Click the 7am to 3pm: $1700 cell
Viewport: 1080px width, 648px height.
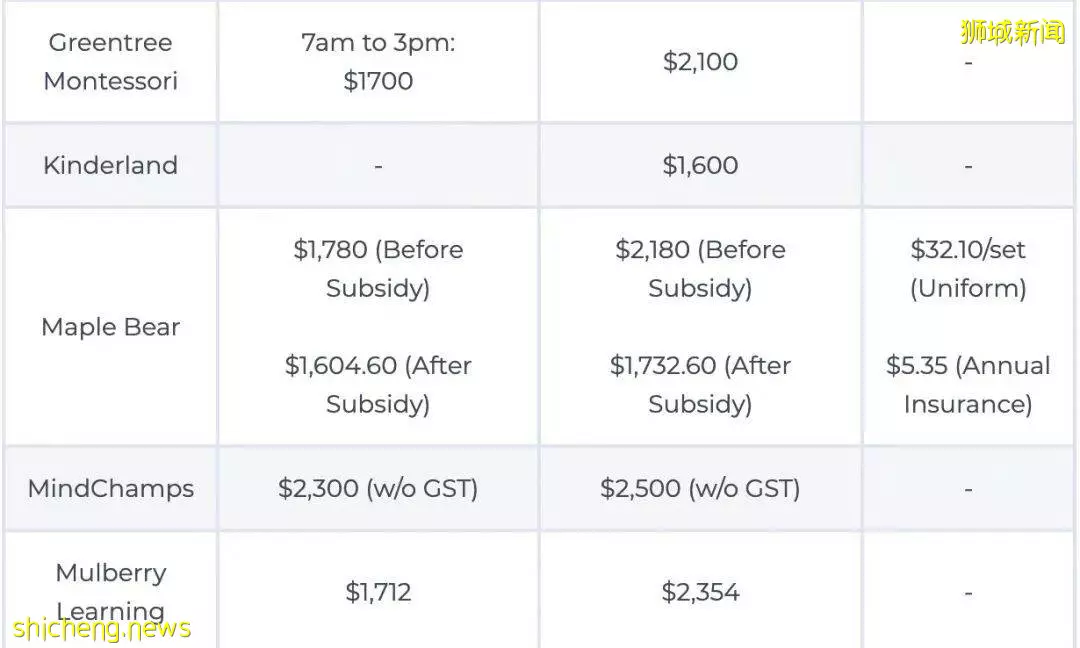click(378, 62)
